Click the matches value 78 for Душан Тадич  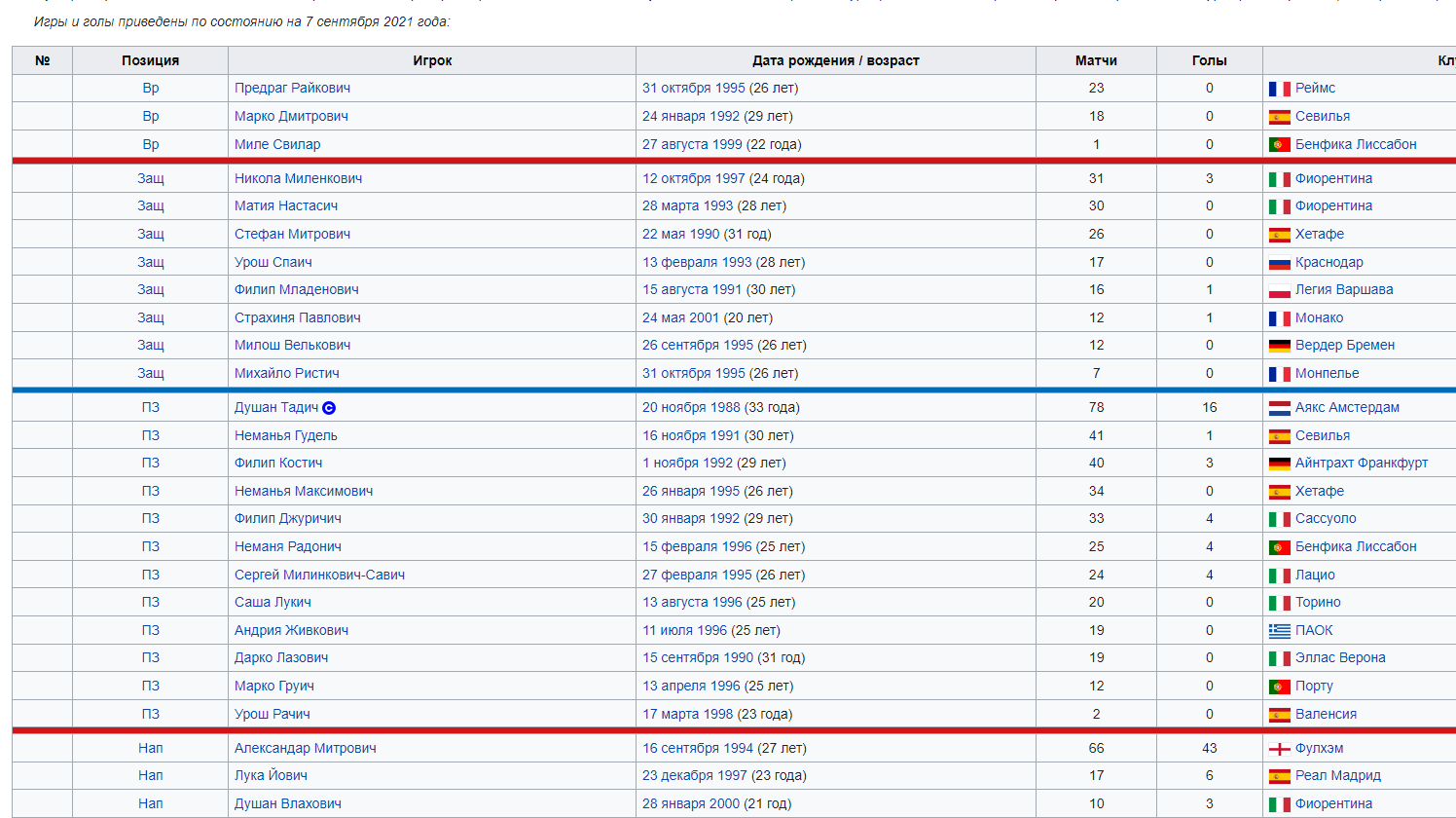pos(1096,407)
